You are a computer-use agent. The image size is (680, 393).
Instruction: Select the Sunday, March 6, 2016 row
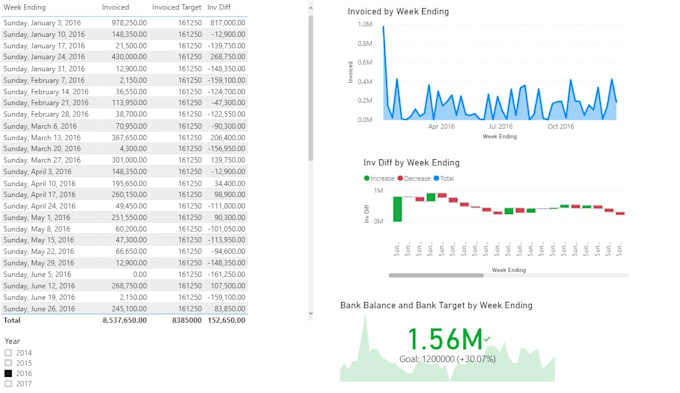pyautogui.click(x=124, y=126)
